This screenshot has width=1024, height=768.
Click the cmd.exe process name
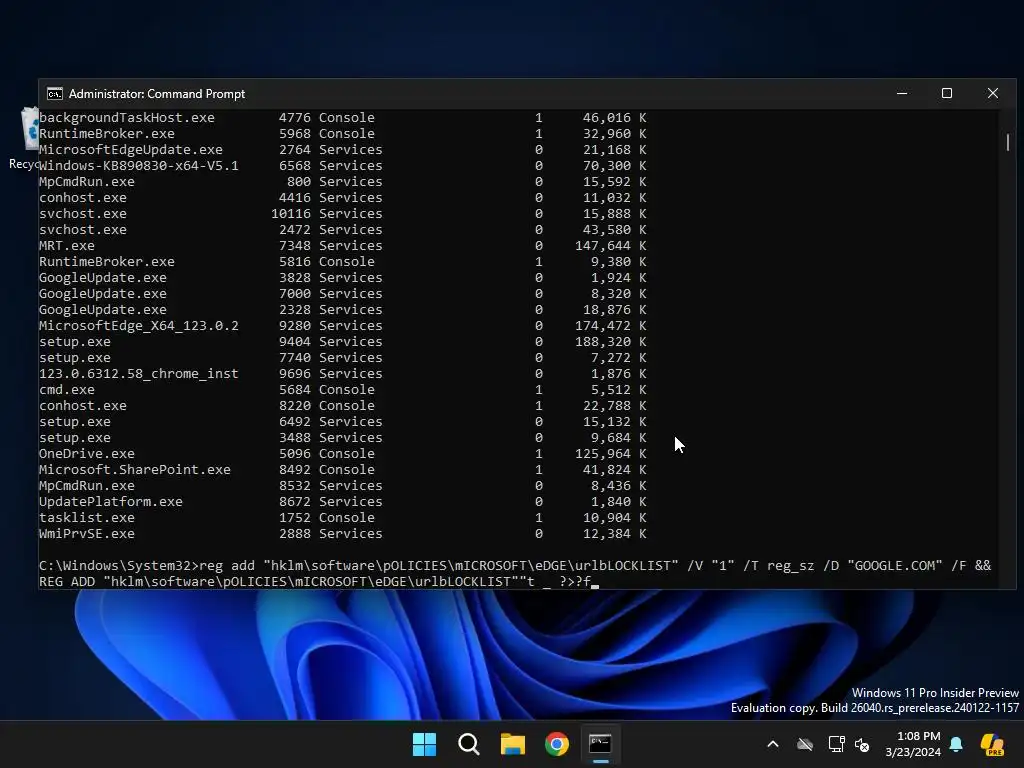pyautogui.click(x=67, y=390)
